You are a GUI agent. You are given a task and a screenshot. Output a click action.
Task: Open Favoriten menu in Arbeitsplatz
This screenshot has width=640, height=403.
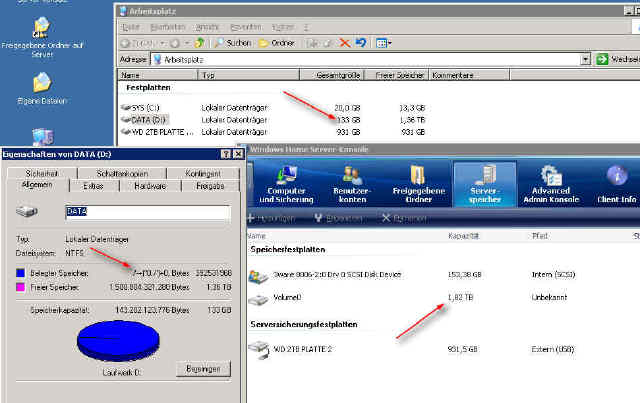point(245,27)
